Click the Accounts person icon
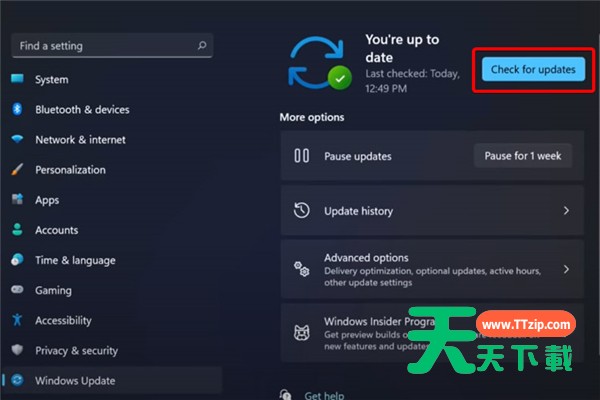The image size is (600, 400). [x=17, y=229]
